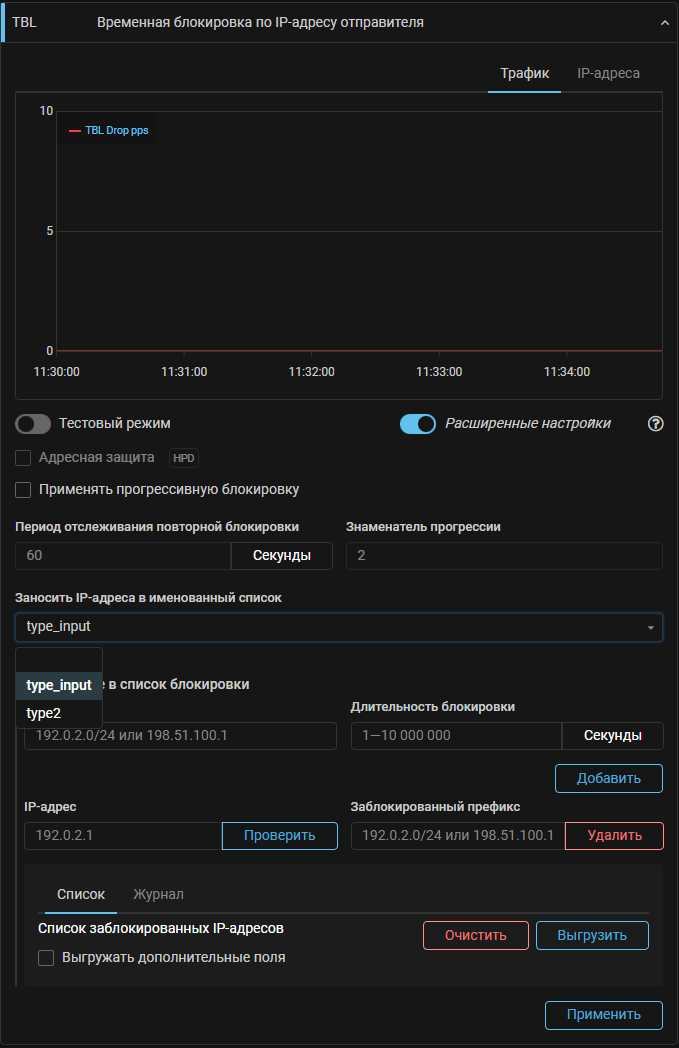Check Выгружать дополнительные поля checkbox
The image size is (679, 1048).
(x=46, y=958)
